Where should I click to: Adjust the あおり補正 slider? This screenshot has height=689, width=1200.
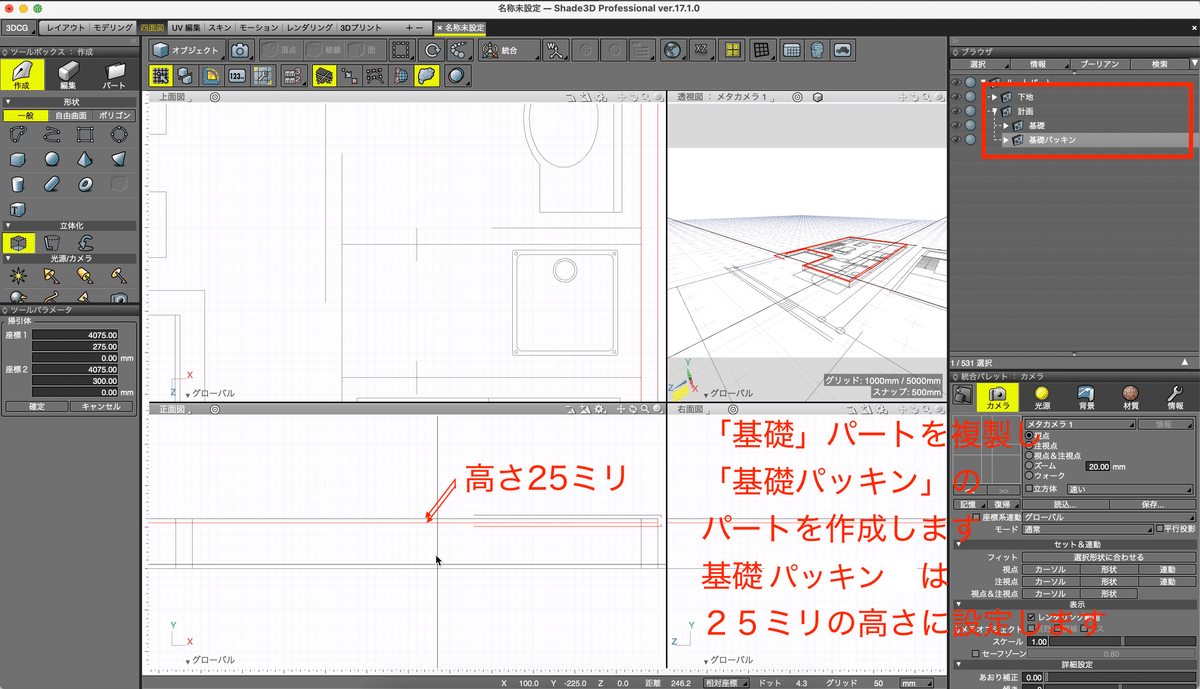point(1122,677)
